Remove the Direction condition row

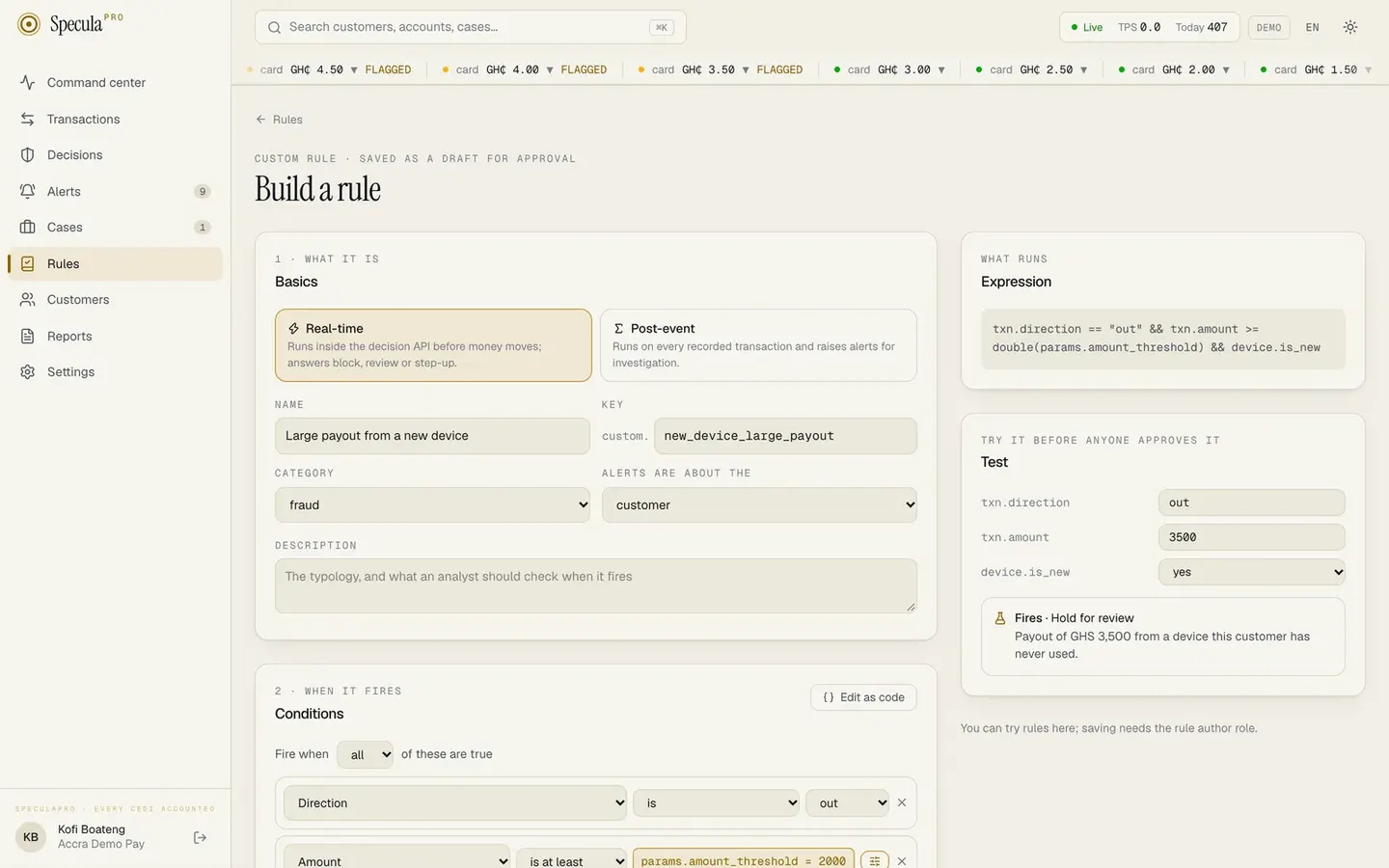(902, 802)
